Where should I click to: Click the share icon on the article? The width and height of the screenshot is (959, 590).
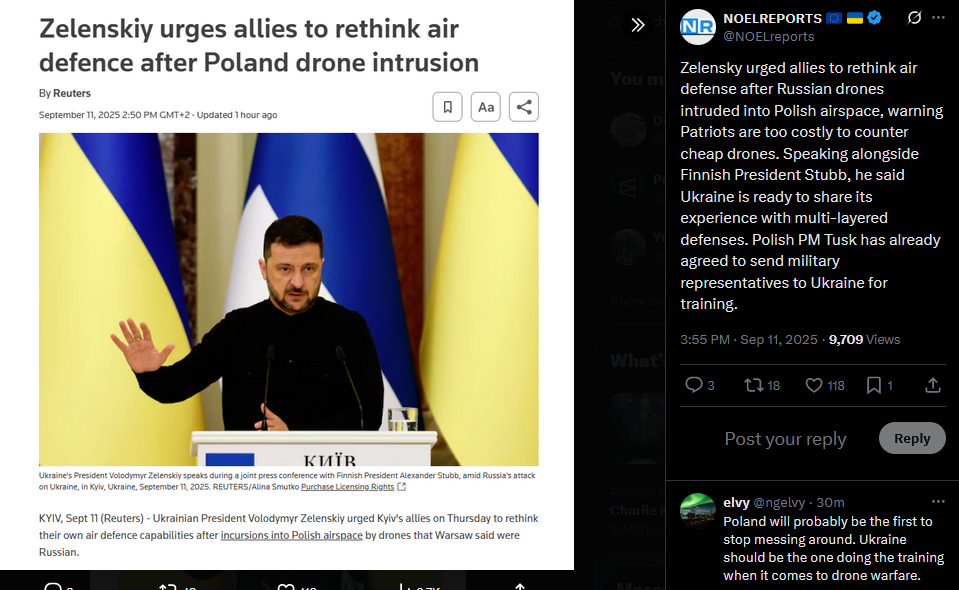point(524,107)
